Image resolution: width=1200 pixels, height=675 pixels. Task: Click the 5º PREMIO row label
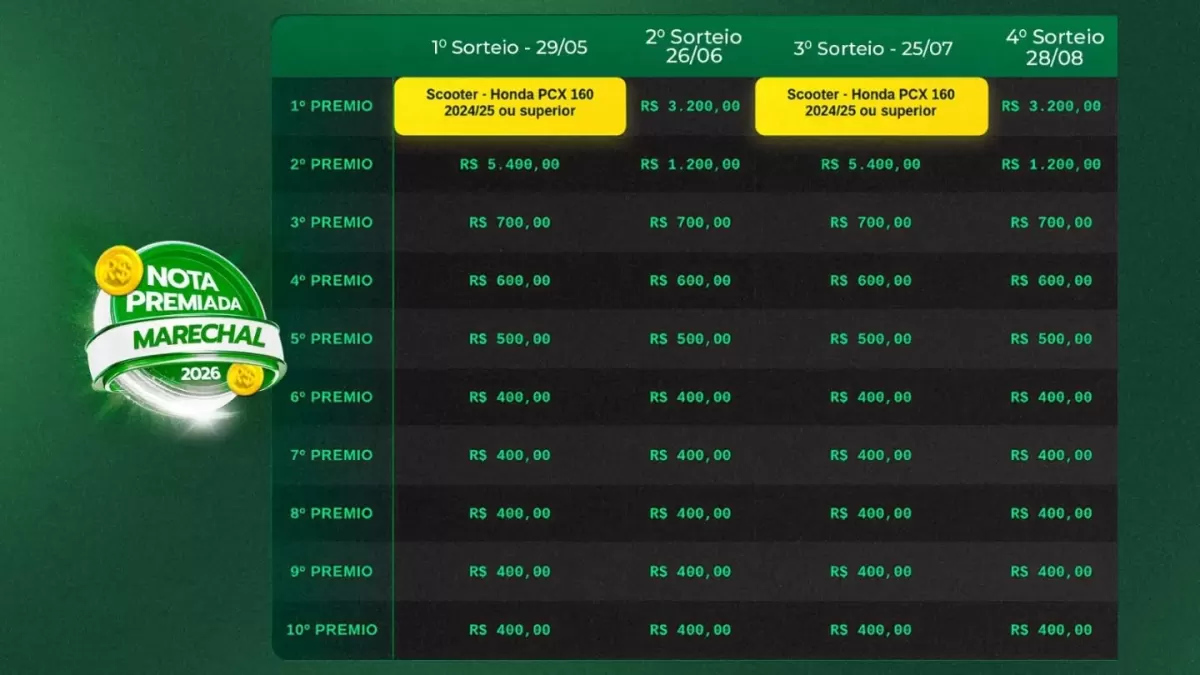(x=331, y=338)
